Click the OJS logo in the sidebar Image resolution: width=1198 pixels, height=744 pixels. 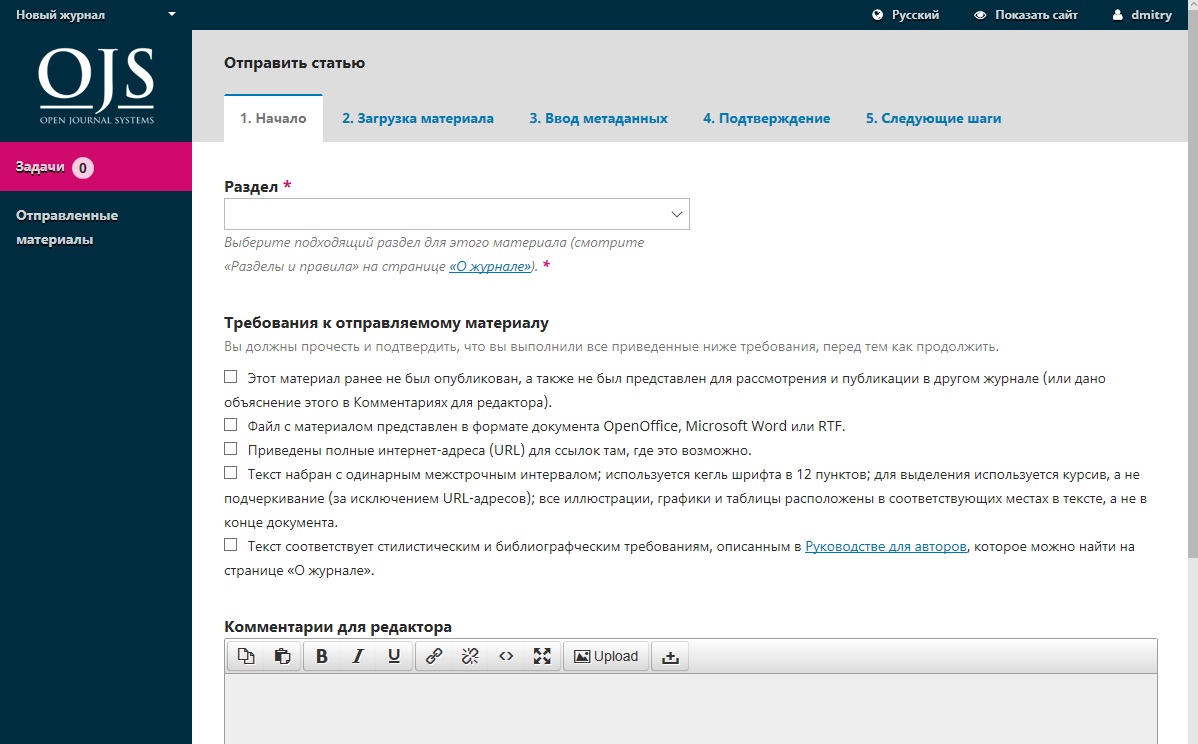coord(96,86)
